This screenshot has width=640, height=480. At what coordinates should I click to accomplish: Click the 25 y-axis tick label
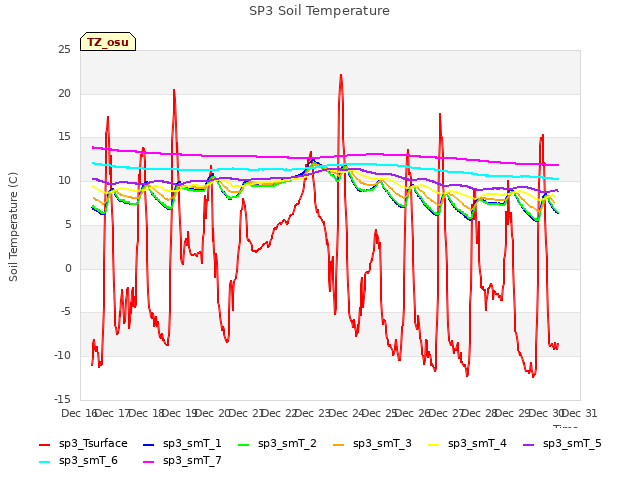pyautogui.click(x=64, y=49)
